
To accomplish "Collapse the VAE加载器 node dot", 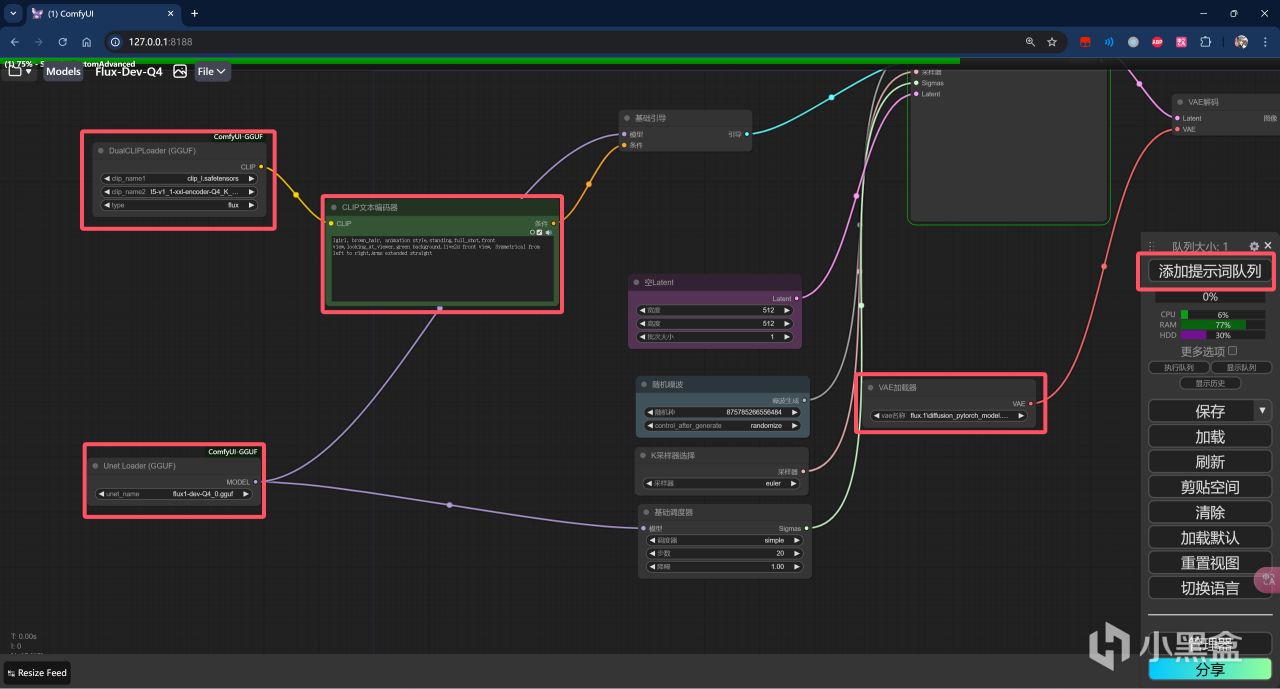I will pyautogui.click(x=870, y=388).
